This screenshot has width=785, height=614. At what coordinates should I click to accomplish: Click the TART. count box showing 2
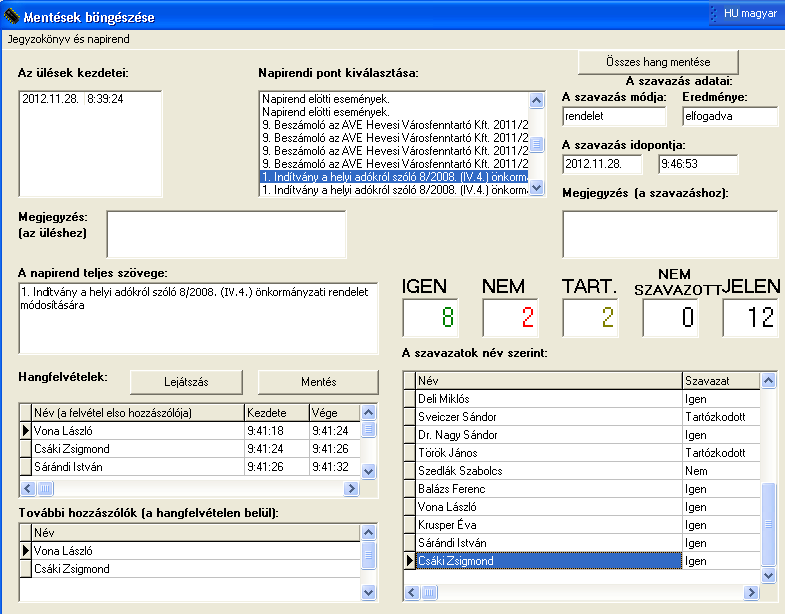(591, 318)
